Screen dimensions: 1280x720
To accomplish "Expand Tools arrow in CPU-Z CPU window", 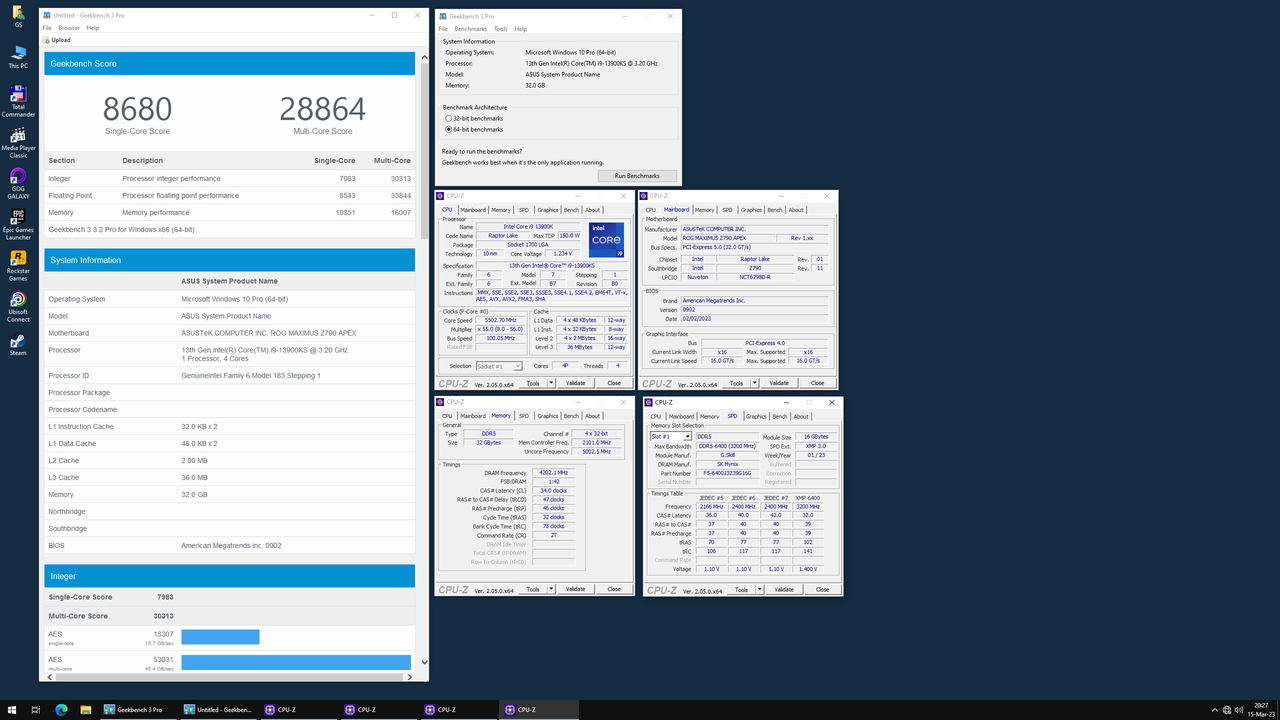I will point(550,383).
